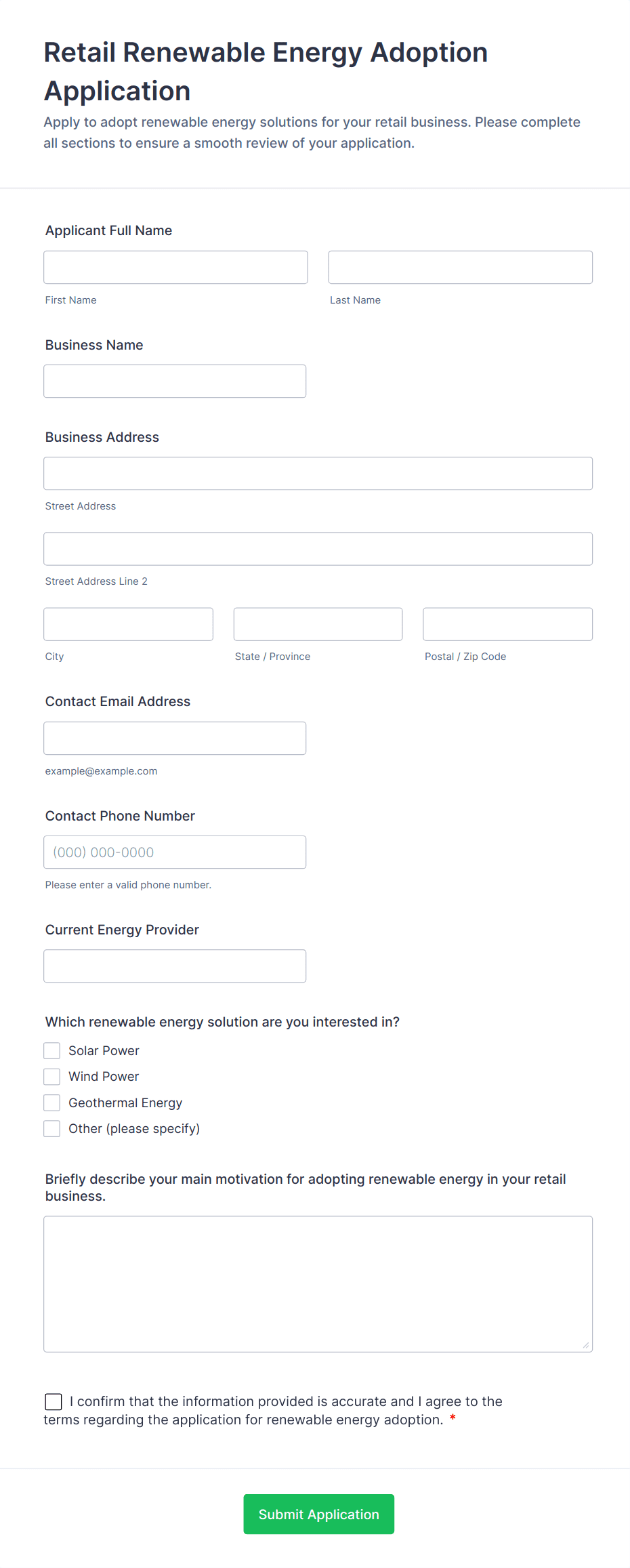This screenshot has width=630, height=1568.
Task: Focus the Business Name text box
Action: pos(175,381)
